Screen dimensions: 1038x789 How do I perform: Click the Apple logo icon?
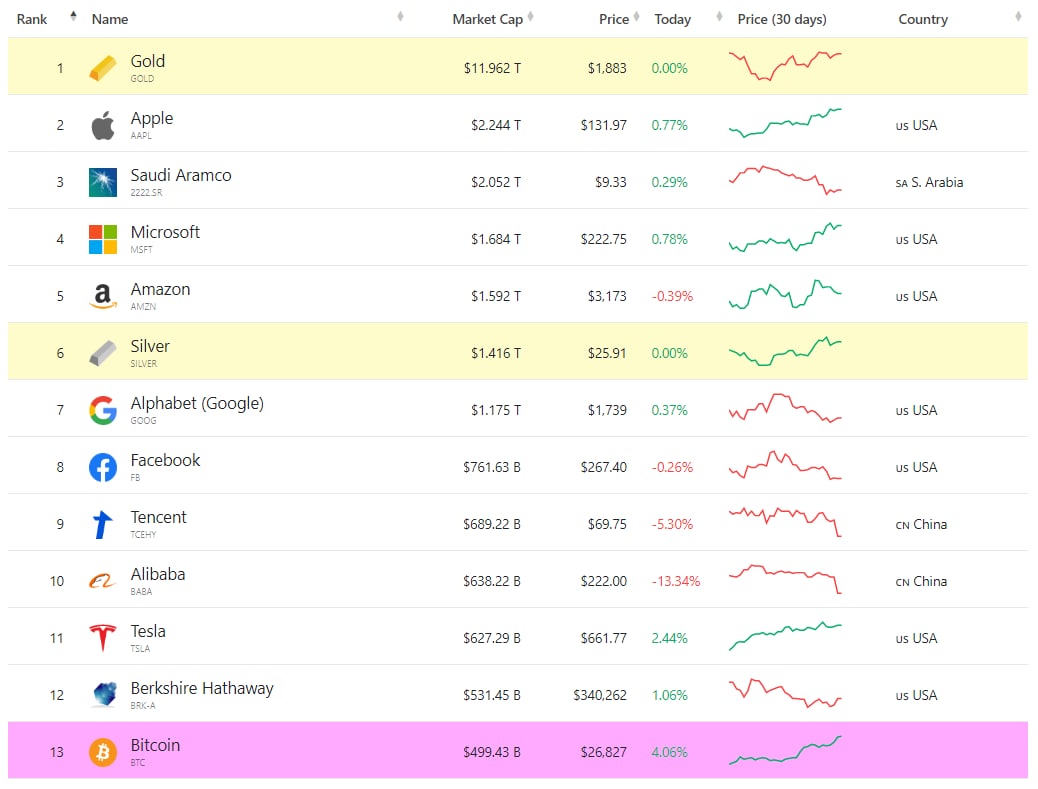click(103, 125)
